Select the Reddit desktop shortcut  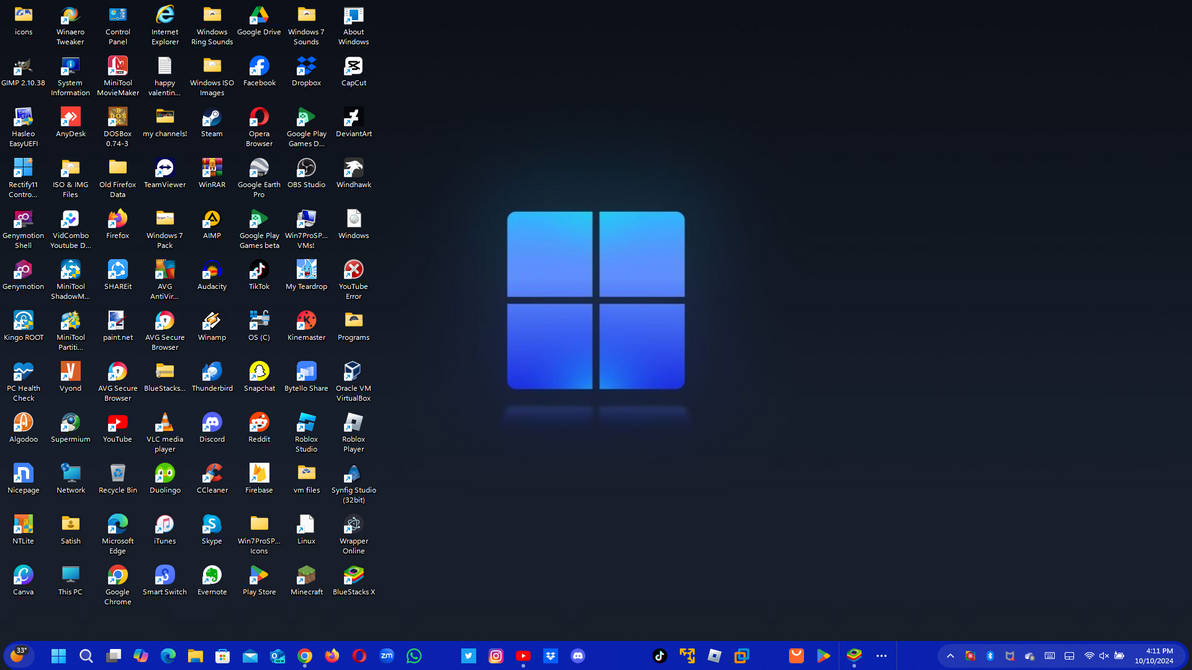coord(259,428)
